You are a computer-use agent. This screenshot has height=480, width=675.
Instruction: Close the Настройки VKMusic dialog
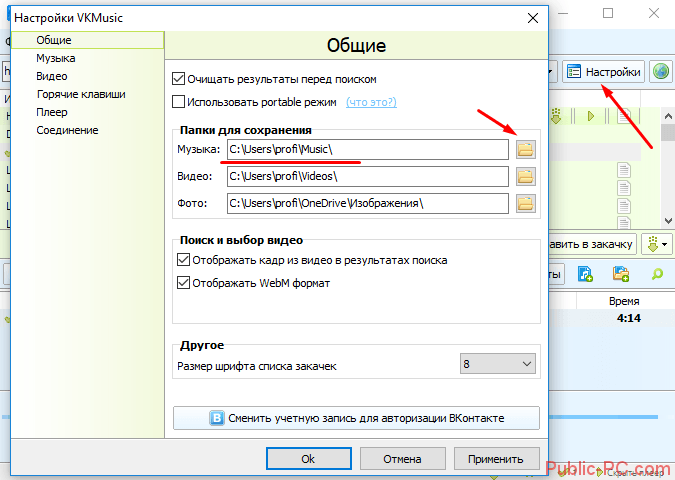pyautogui.click(x=533, y=18)
